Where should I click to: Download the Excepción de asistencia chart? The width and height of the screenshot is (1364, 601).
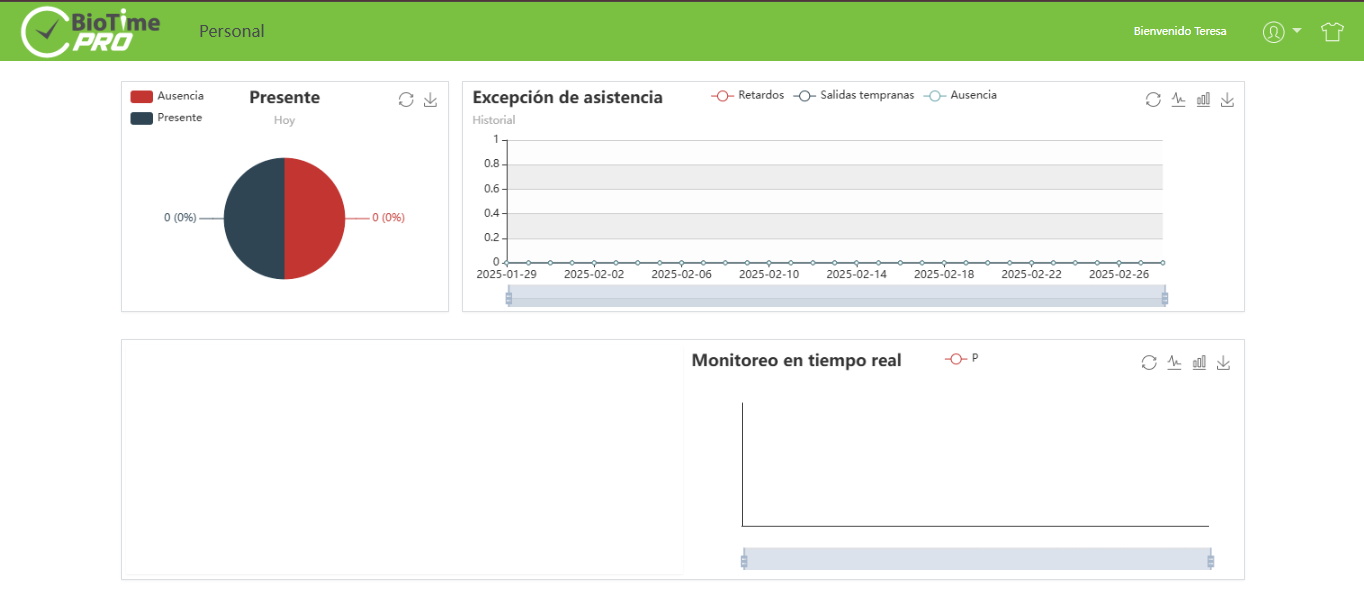(x=1227, y=99)
